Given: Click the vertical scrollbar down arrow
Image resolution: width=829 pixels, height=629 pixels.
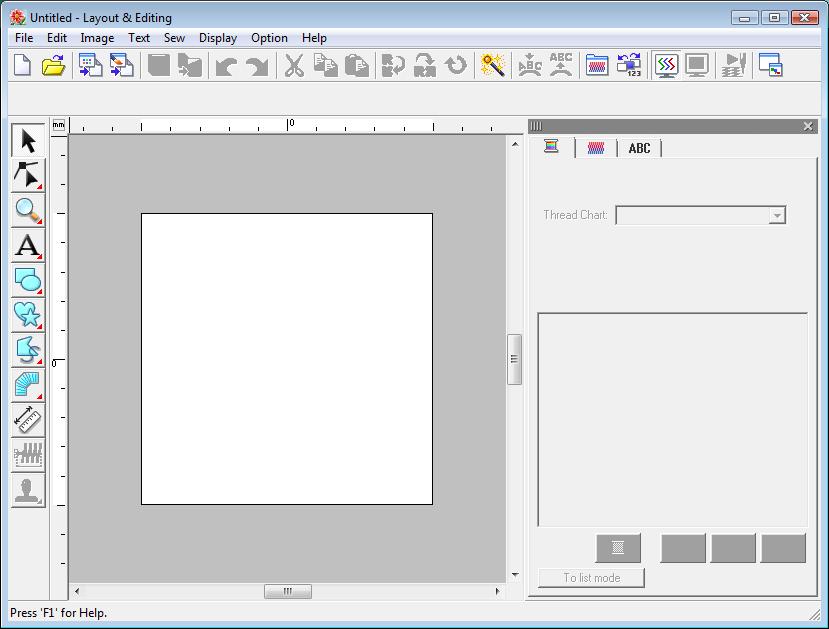Looking at the screenshot, I should click(x=515, y=575).
